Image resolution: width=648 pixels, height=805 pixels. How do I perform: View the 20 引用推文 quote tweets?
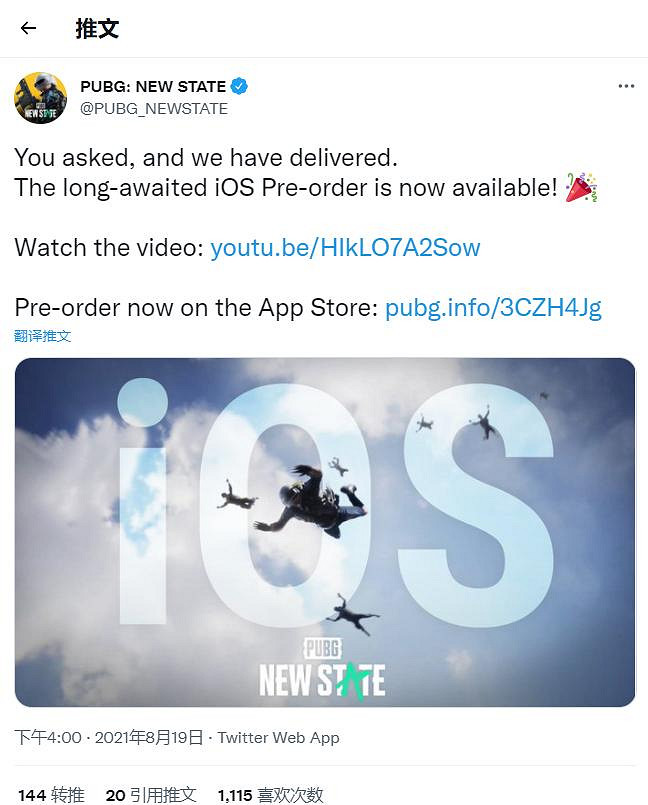click(151, 795)
